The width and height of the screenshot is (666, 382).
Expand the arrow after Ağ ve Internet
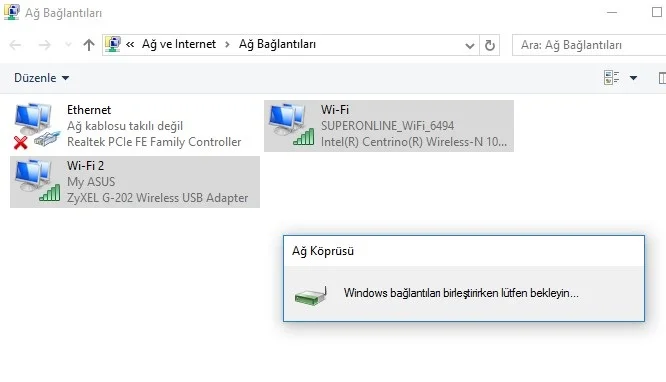[x=228, y=45]
